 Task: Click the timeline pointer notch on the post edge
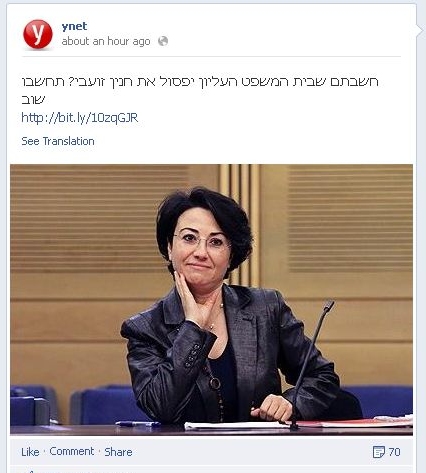[421, 29]
